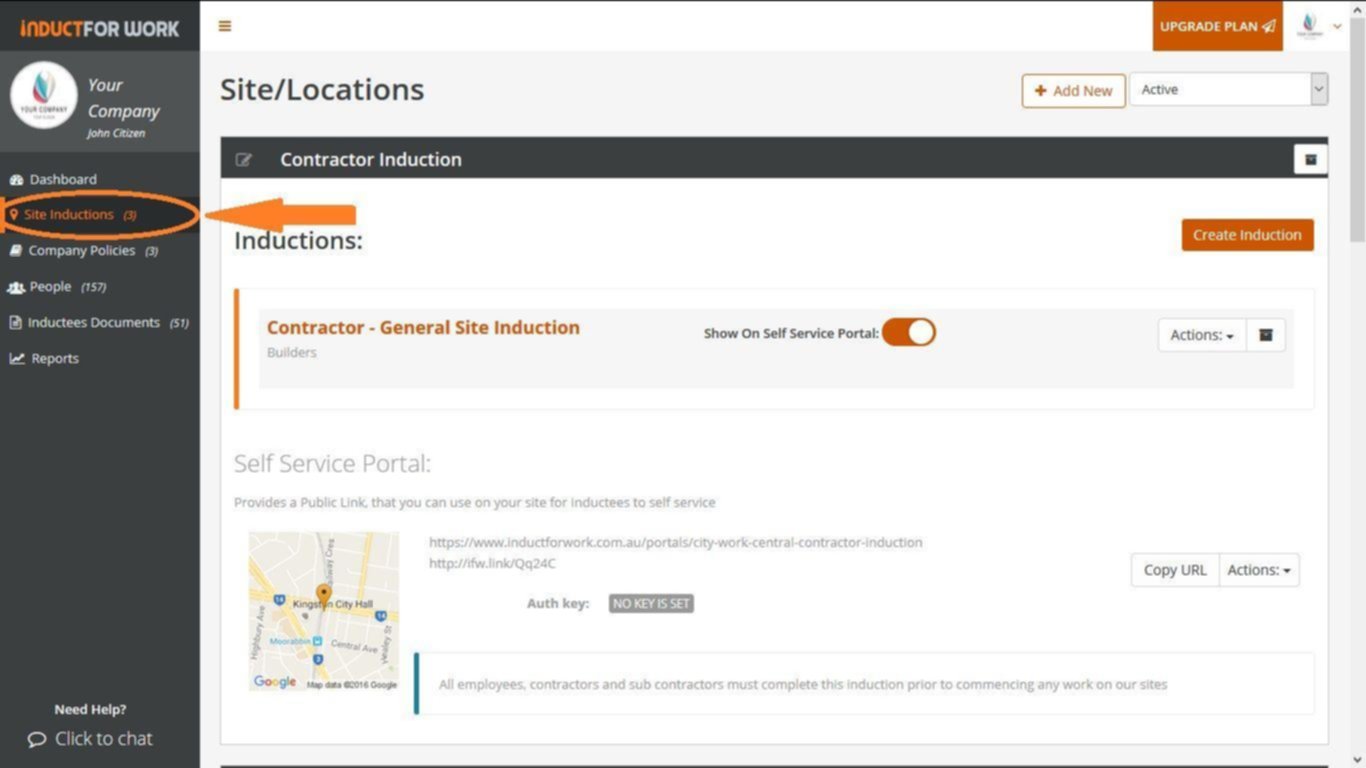The image size is (1366, 768).
Task: Click the Add New button
Action: 1074,90
